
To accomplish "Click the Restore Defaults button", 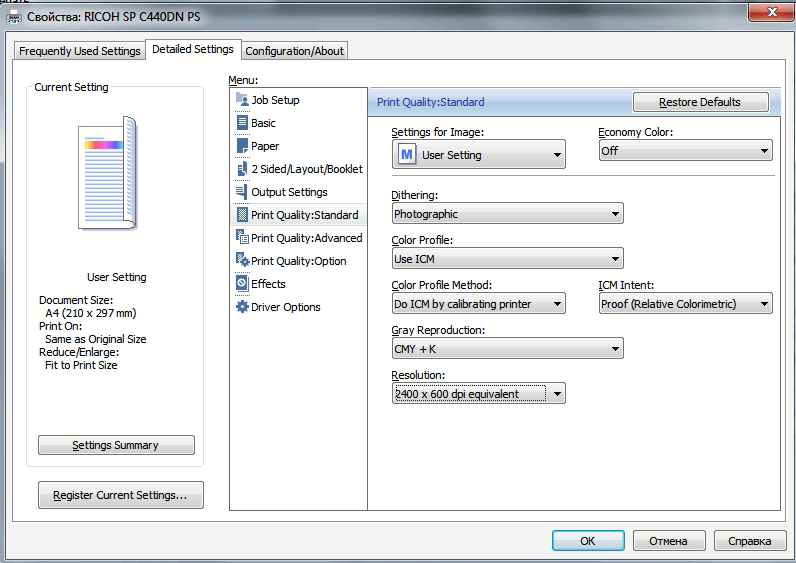I will [x=700, y=102].
